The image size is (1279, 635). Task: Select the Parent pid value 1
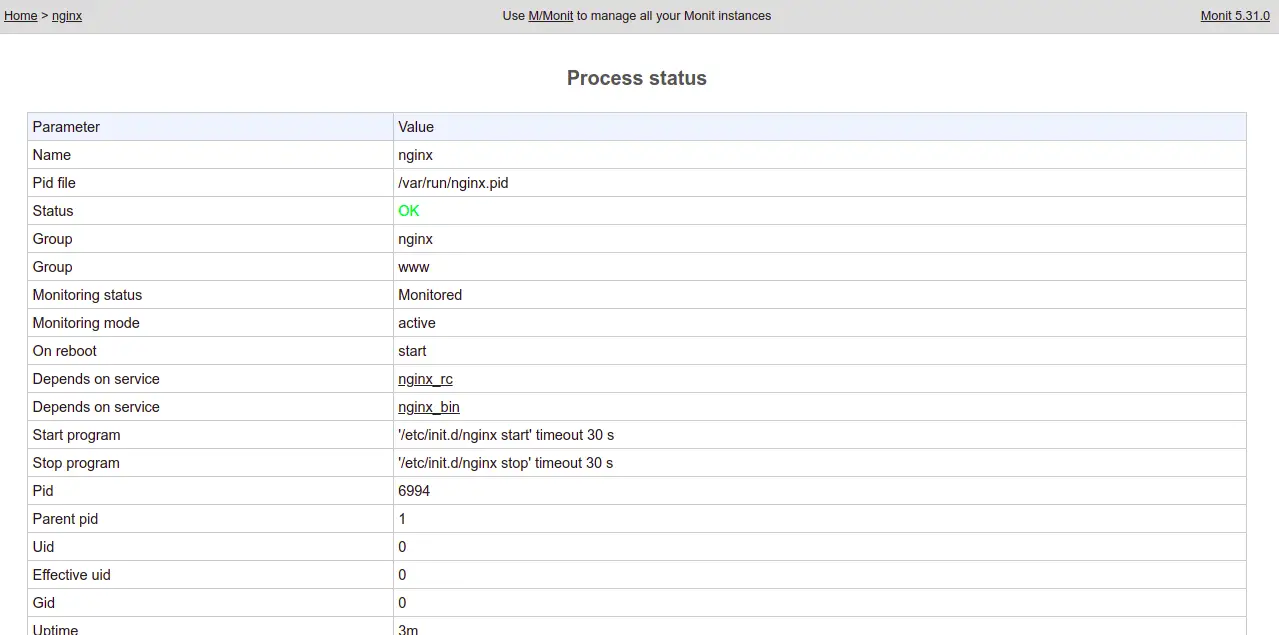coord(402,519)
